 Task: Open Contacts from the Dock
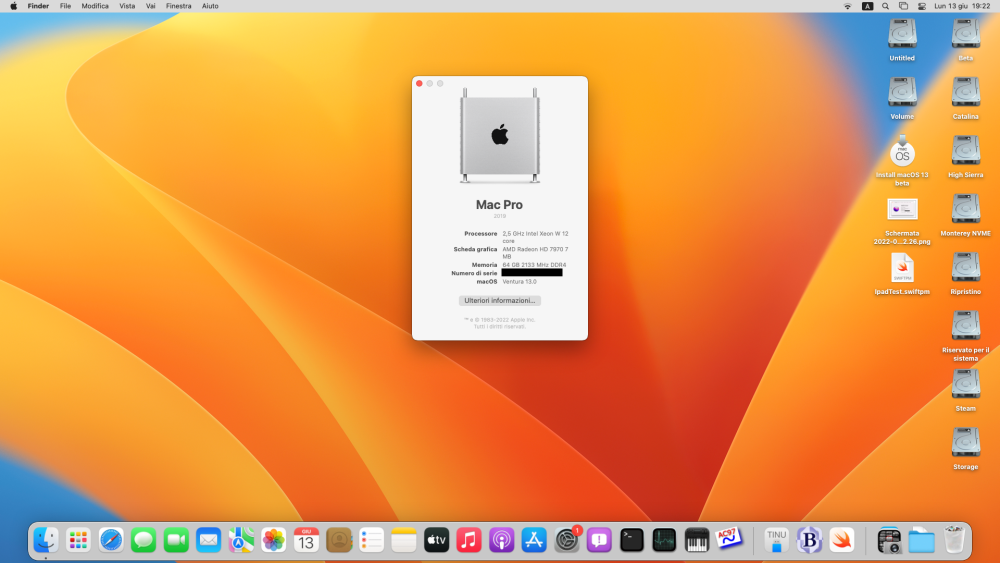point(339,541)
